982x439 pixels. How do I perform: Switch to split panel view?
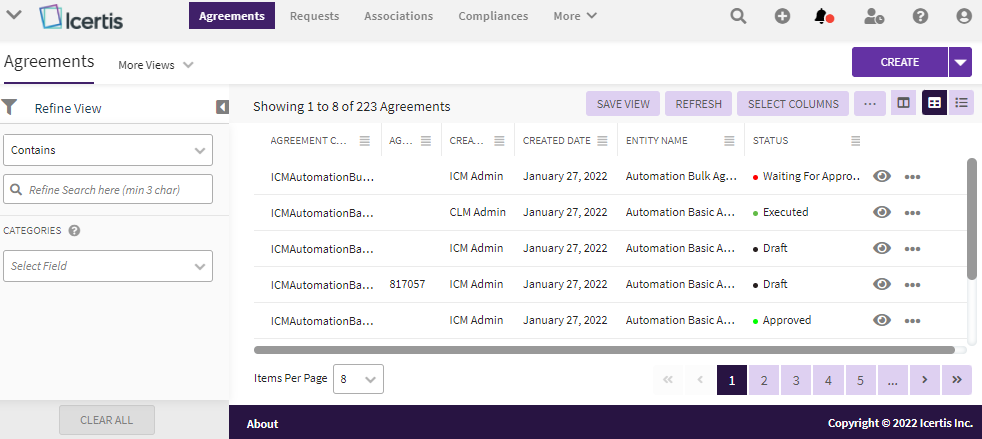coord(903,103)
